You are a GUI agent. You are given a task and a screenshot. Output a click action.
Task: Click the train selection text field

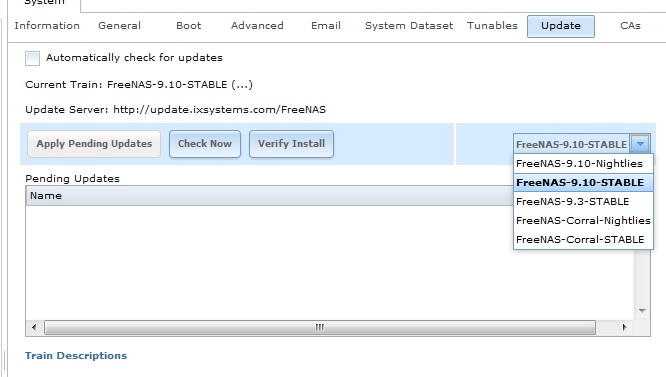572,144
